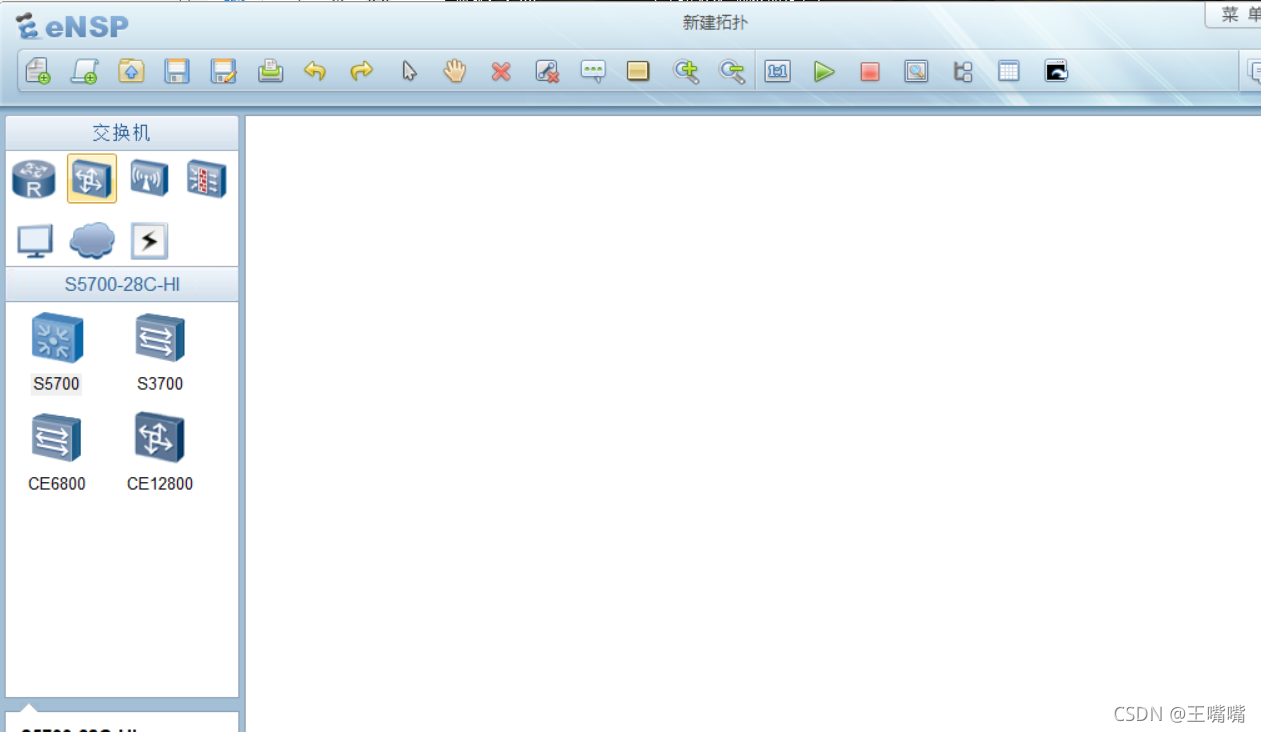Select the WLAN device category
The width and height of the screenshot is (1261, 732).
click(x=149, y=179)
